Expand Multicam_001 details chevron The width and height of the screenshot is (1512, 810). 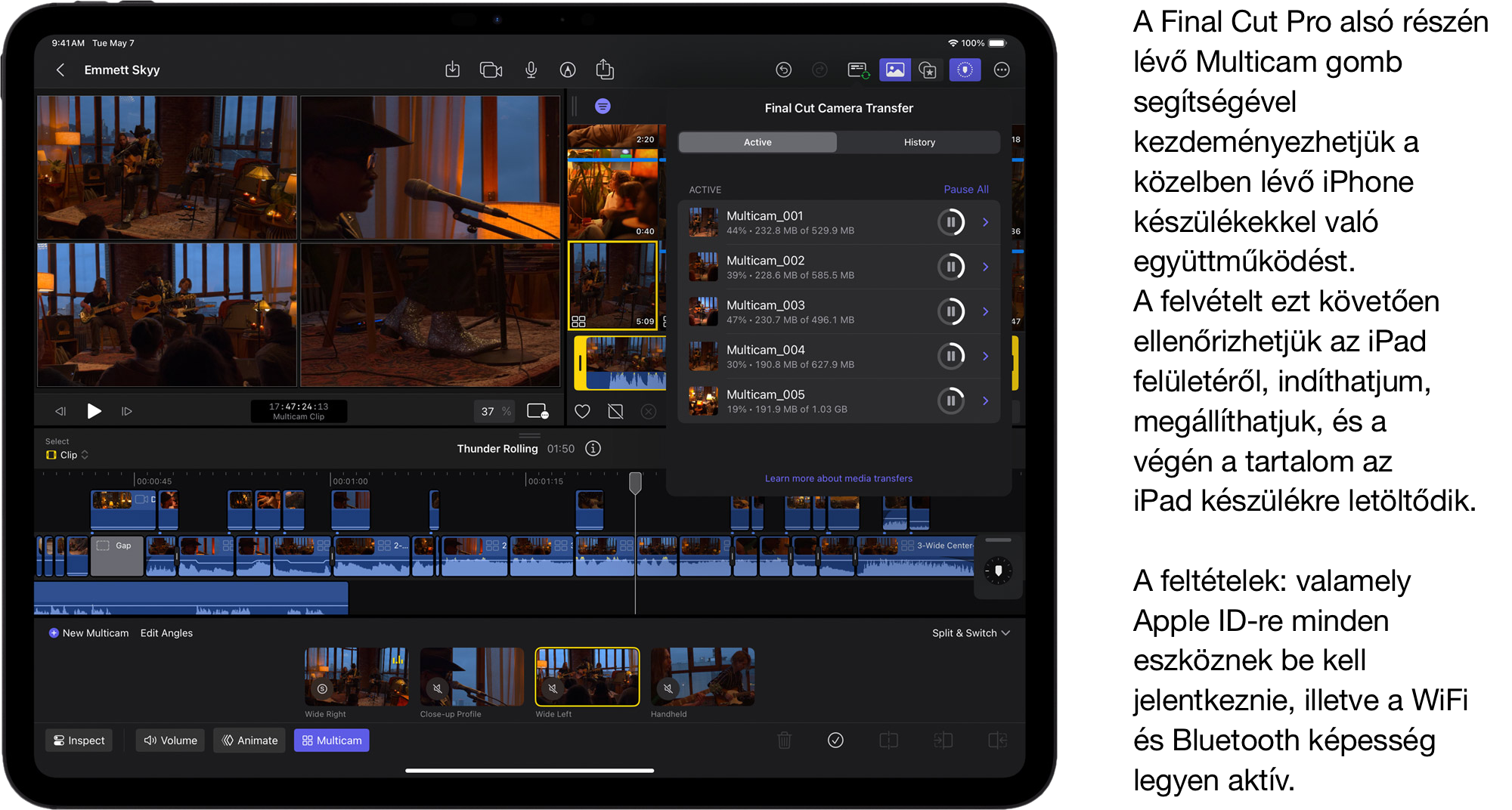(x=986, y=222)
